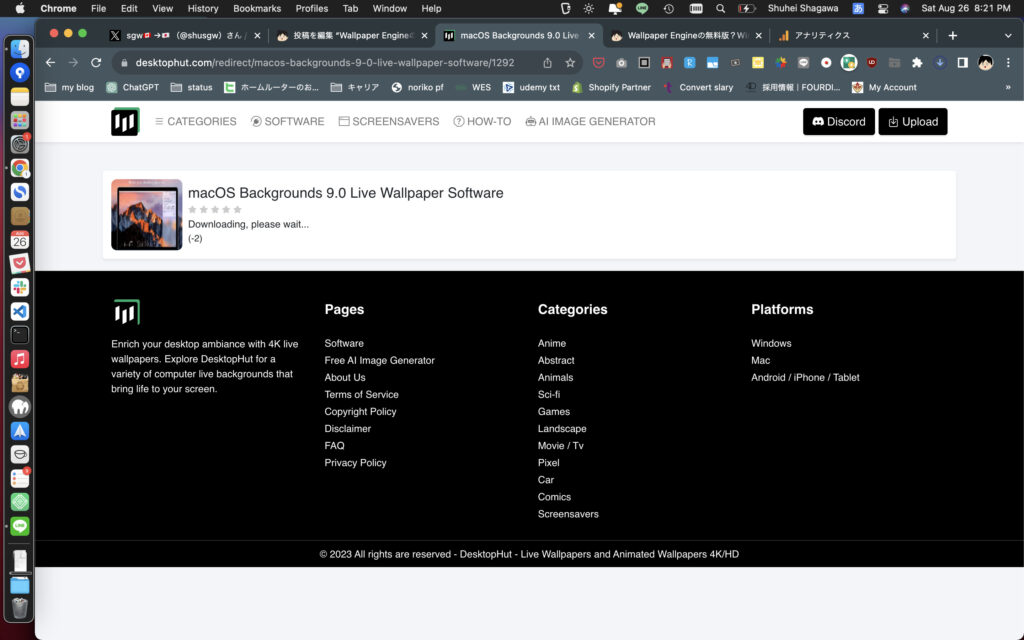Close the macOS Backgrounds 9.0 Live tab
Screen dimensions: 1024x640
(x=591, y=35)
